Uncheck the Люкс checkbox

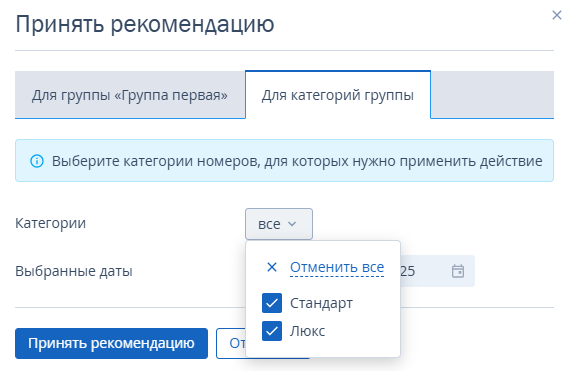point(272,331)
